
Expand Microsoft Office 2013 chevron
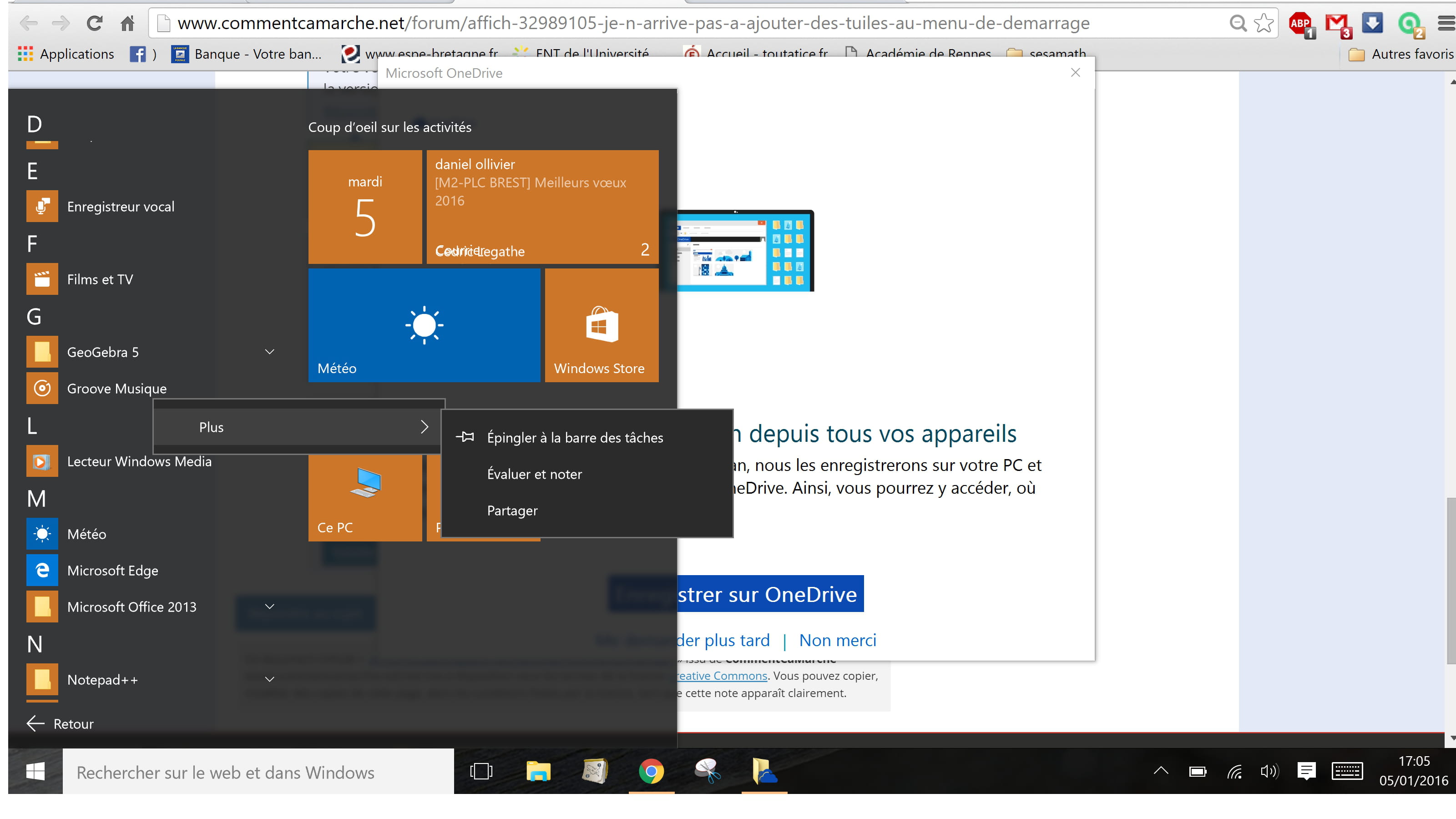270,607
